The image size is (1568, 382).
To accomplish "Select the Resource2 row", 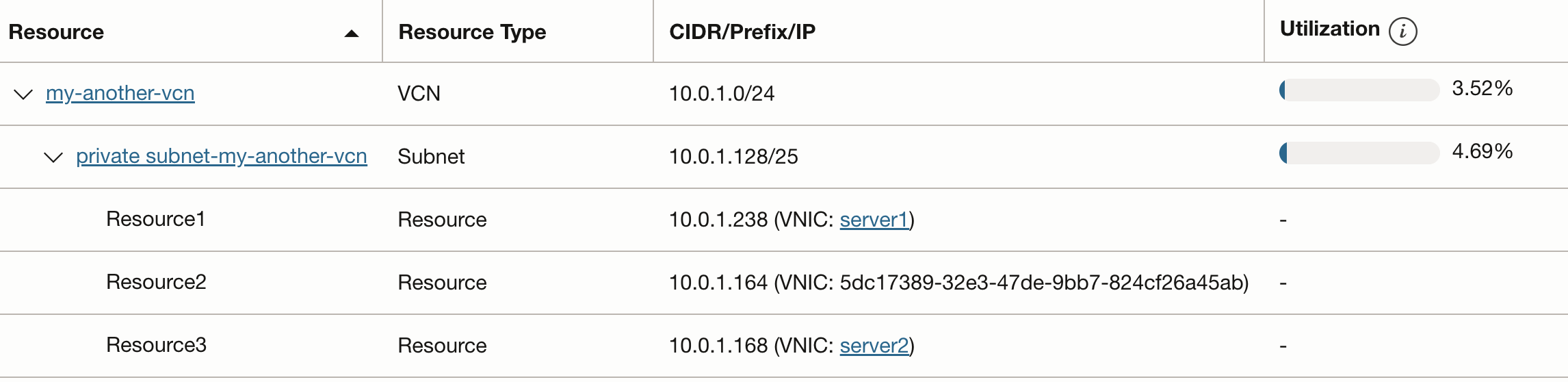I will coord(784,283).
